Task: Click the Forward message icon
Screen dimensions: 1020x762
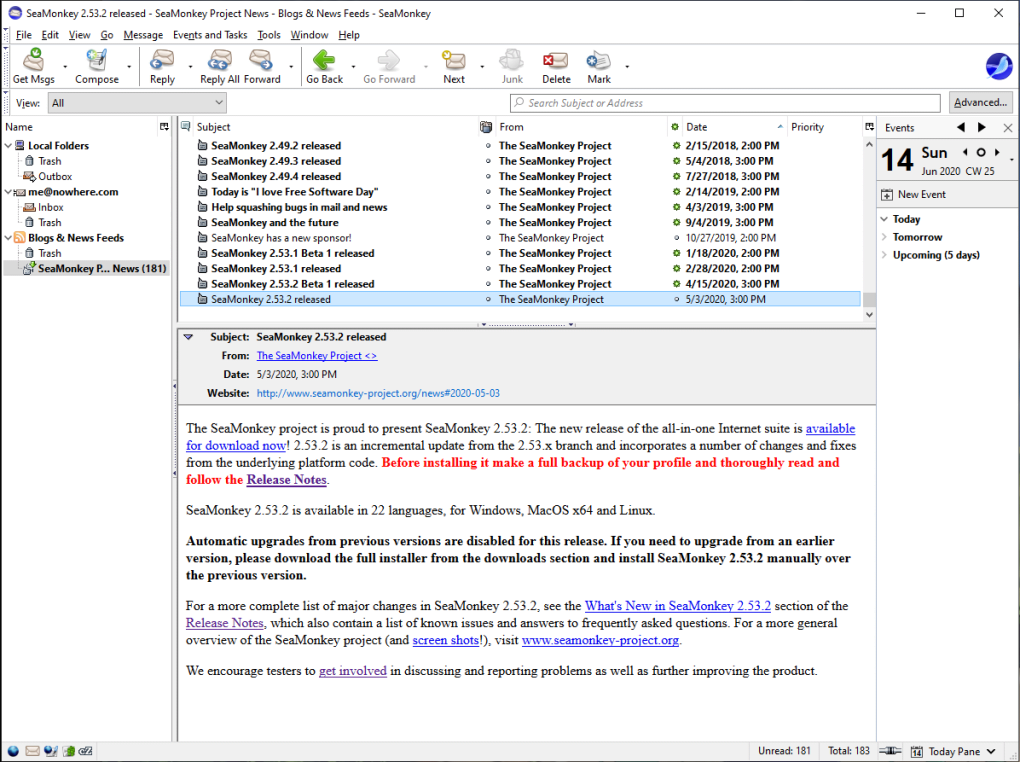Action: pos(261,60)
